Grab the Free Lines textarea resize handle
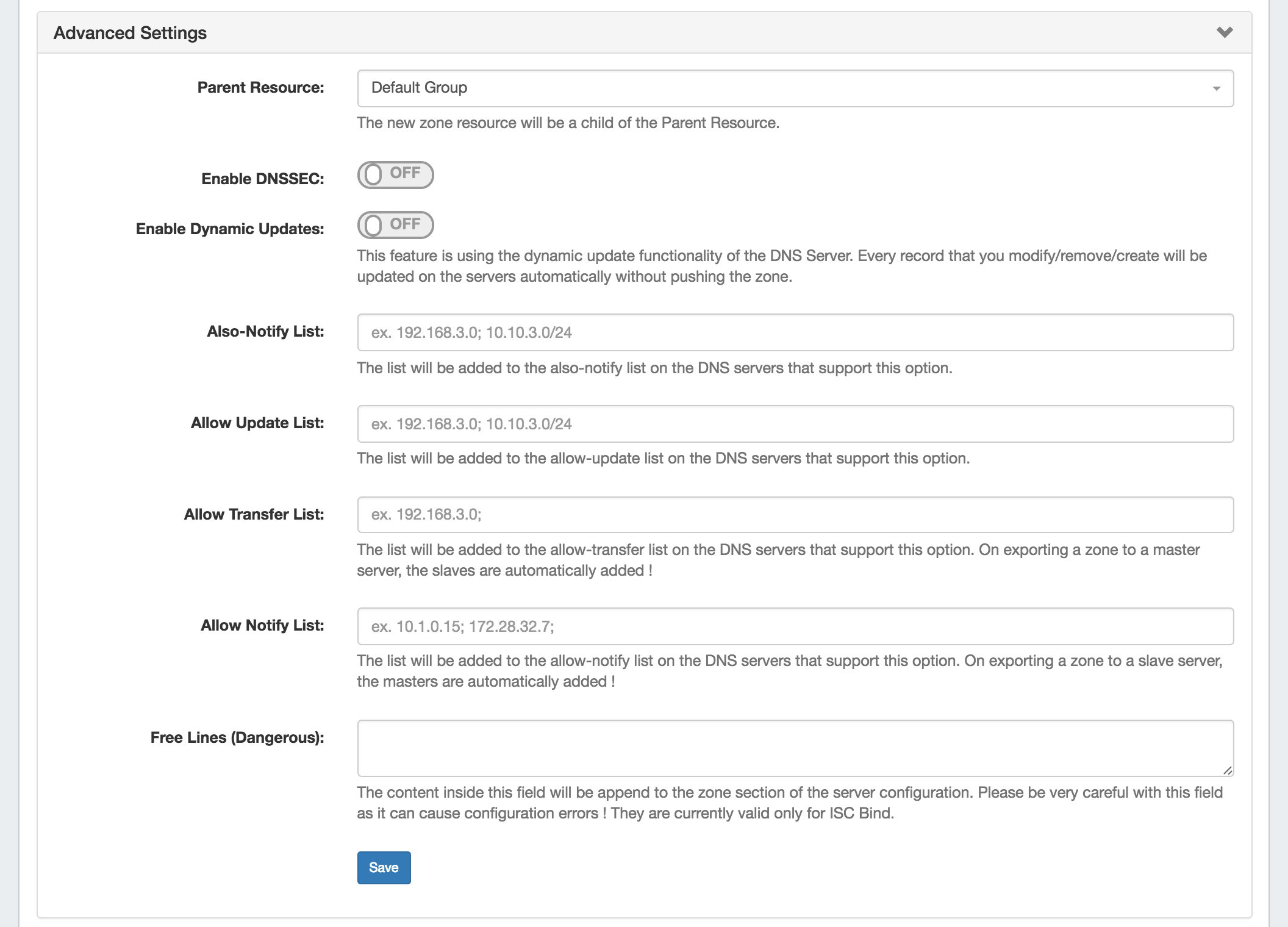The height and width of the screenshot is (927, 1288). tap(1228, 770)
